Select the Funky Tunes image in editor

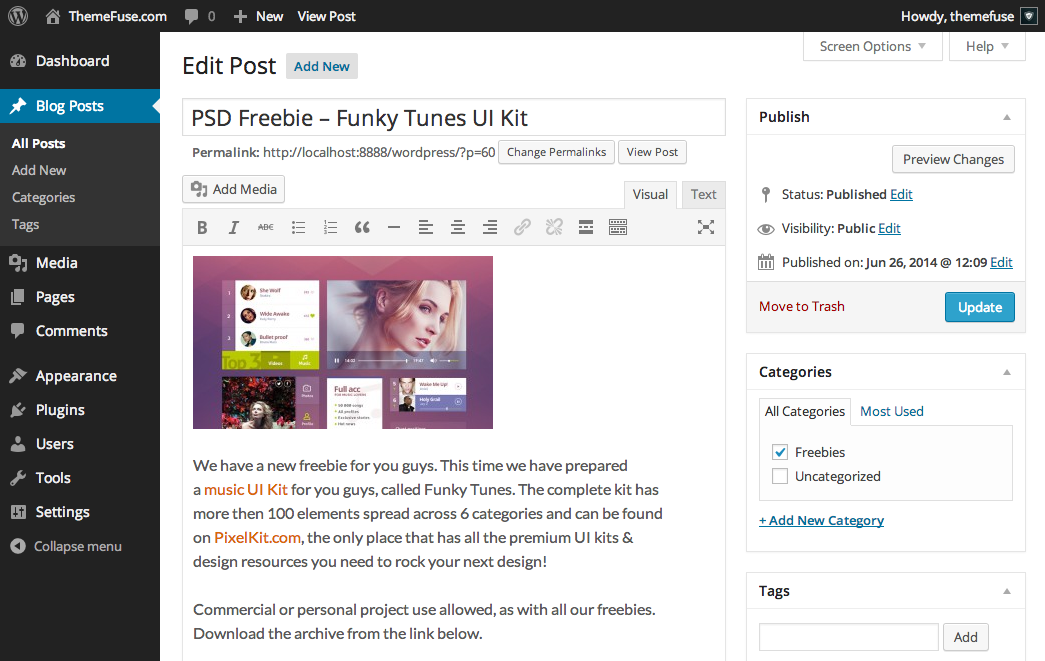[343, 342]
